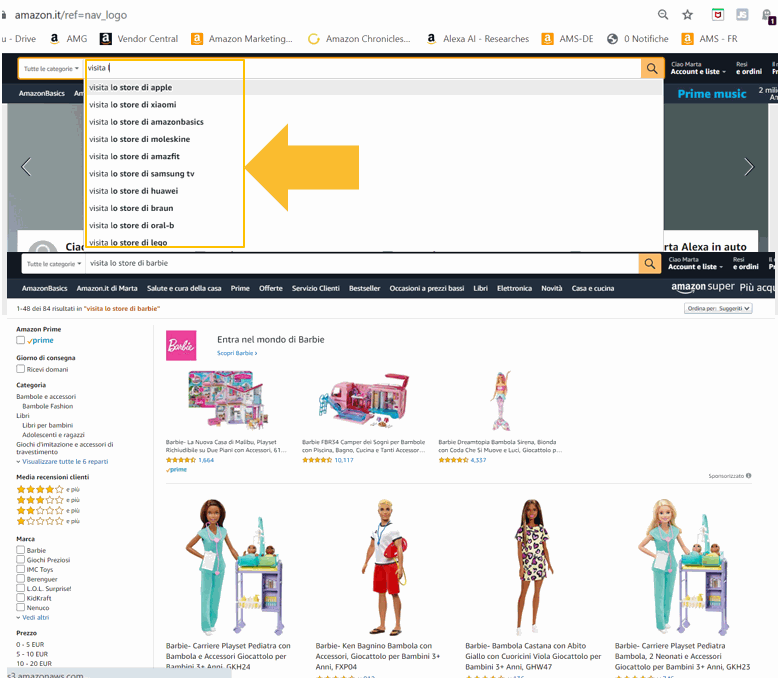Click the previous carousel slide arrow
Screen dimensions: 778x678
click(x=26, y=167)
